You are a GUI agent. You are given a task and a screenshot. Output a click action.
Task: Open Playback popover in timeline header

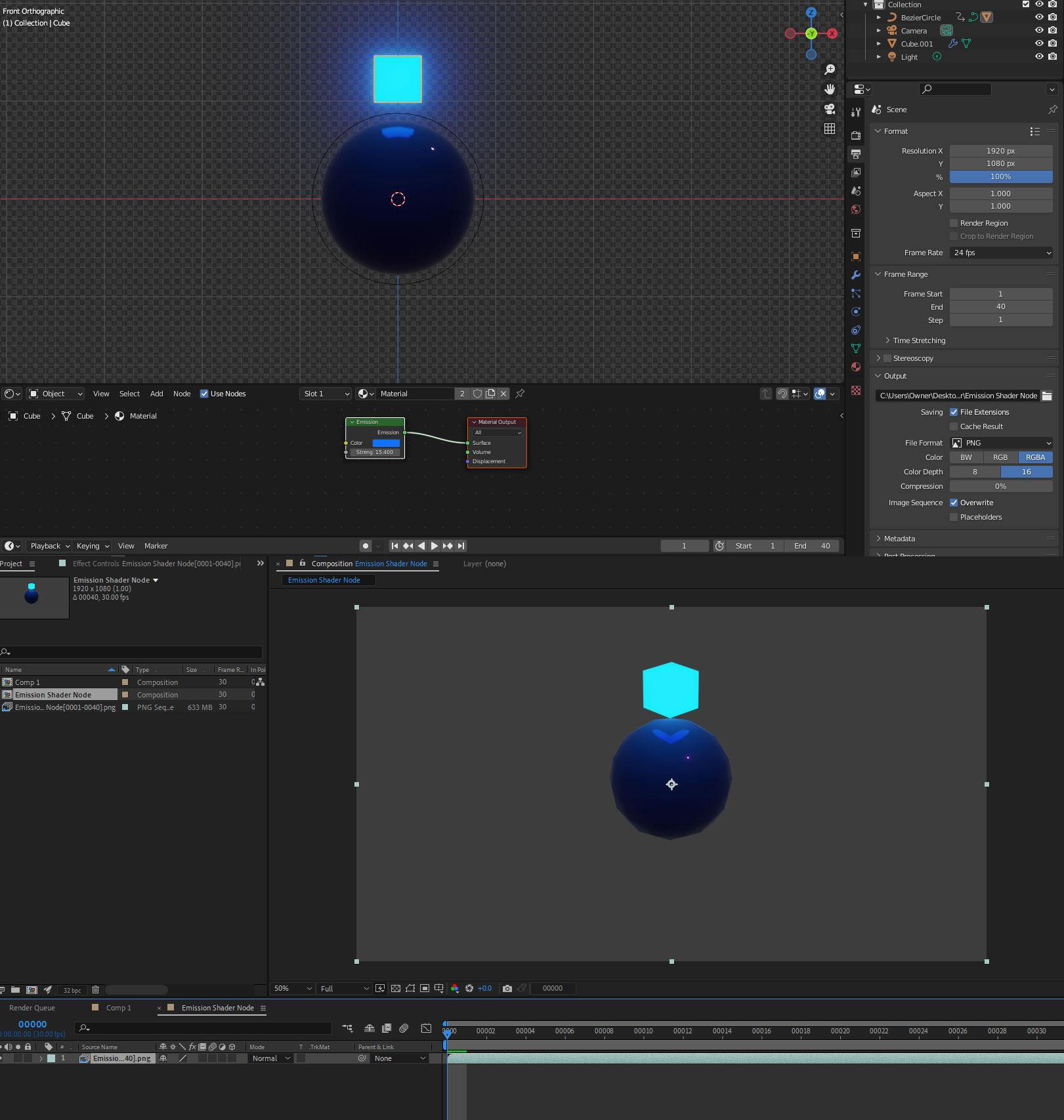click(49, 546)
